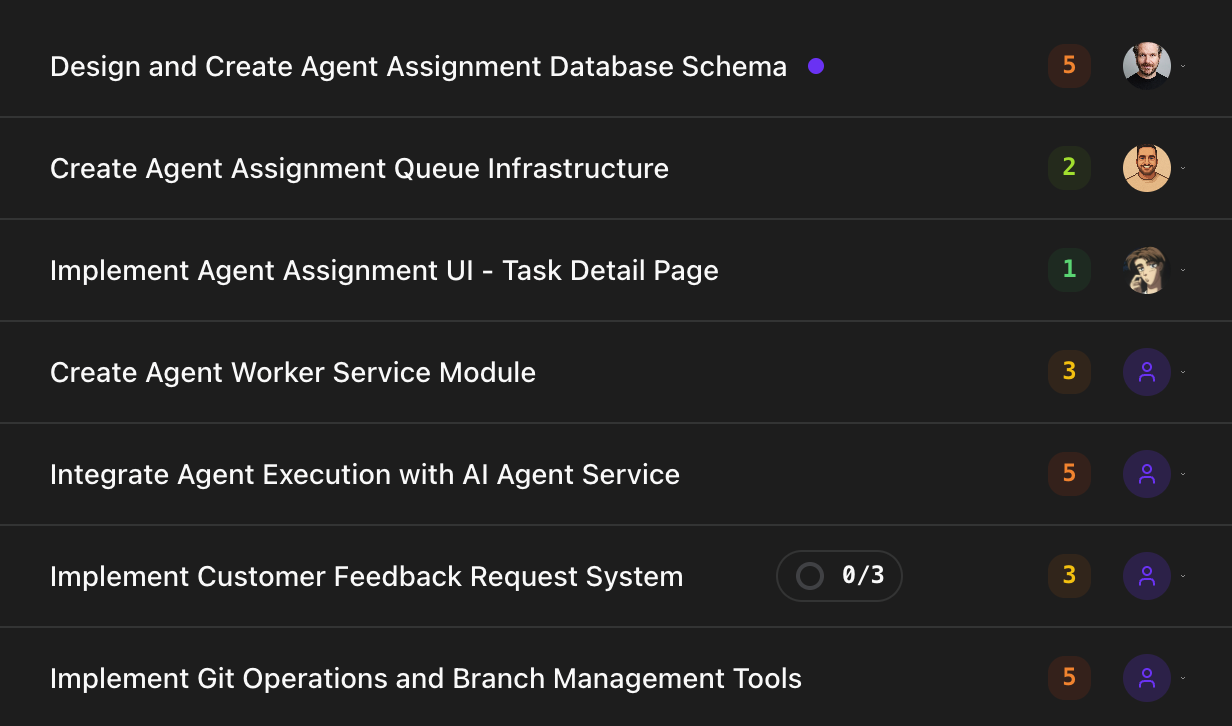This screenshot has width=1232, height=726.
Task: Toggle the 0/3 subtask progress circle
Action: coord(810,576)
